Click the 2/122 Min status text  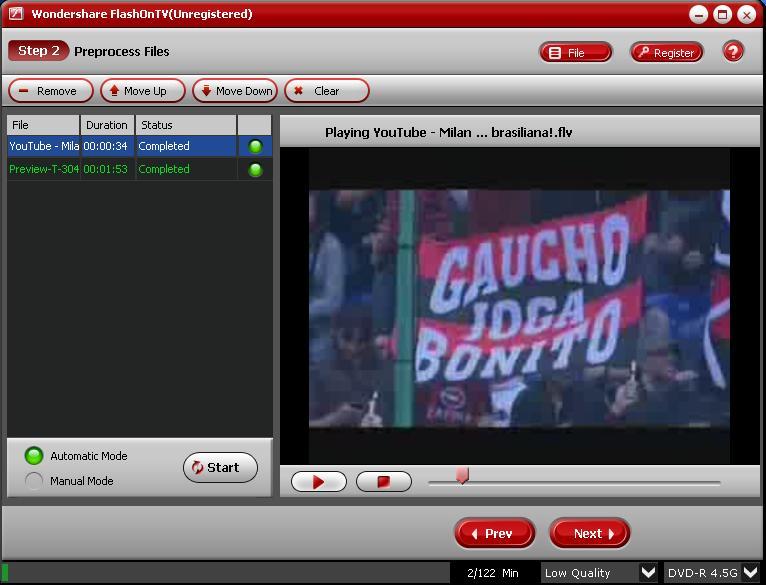[x=492, y=573]
